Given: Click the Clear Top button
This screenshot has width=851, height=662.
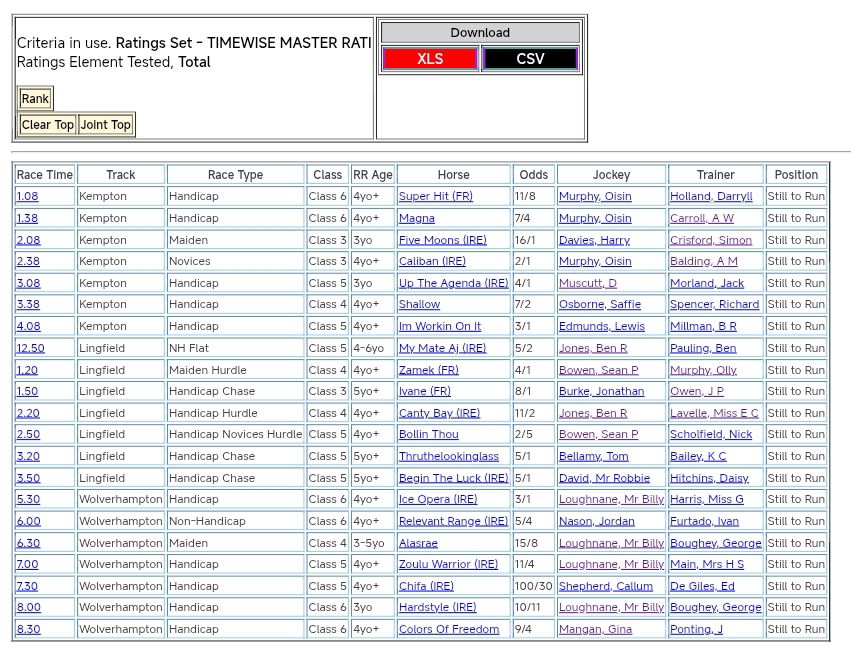Looking at the screenshot, I should (x=48, y=125).
